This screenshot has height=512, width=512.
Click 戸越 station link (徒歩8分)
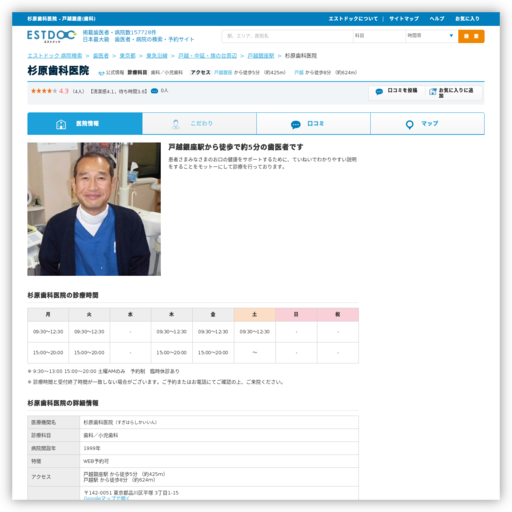pos(299,73)
